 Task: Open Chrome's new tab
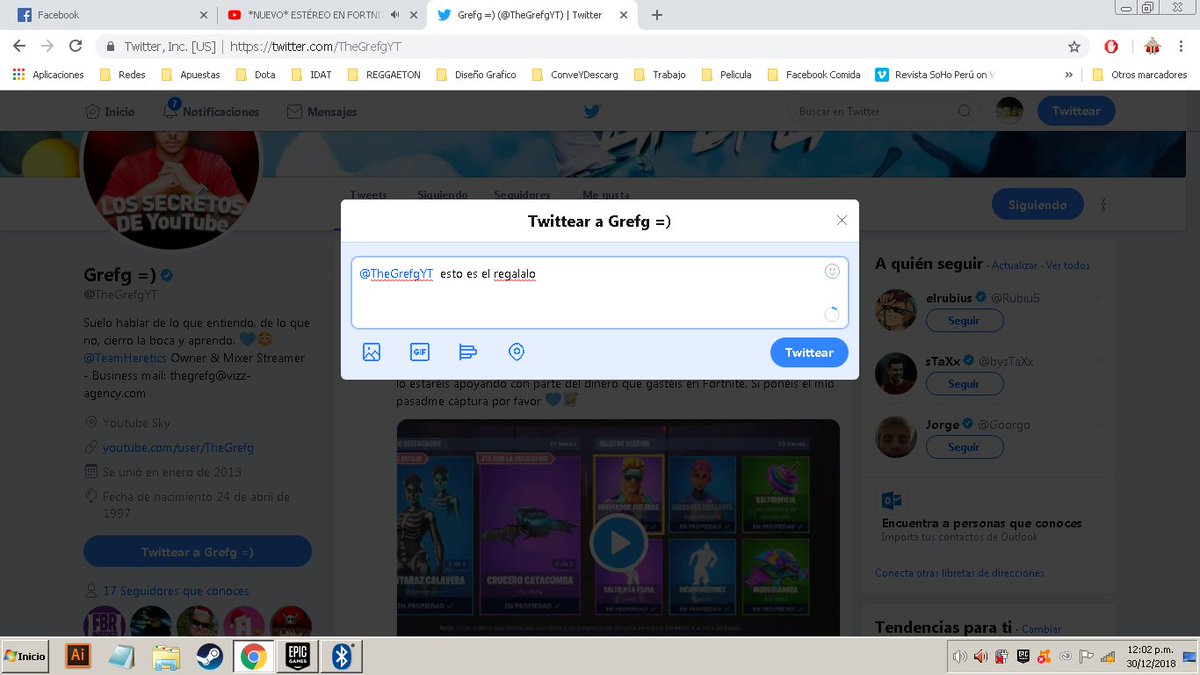[657, 15]
